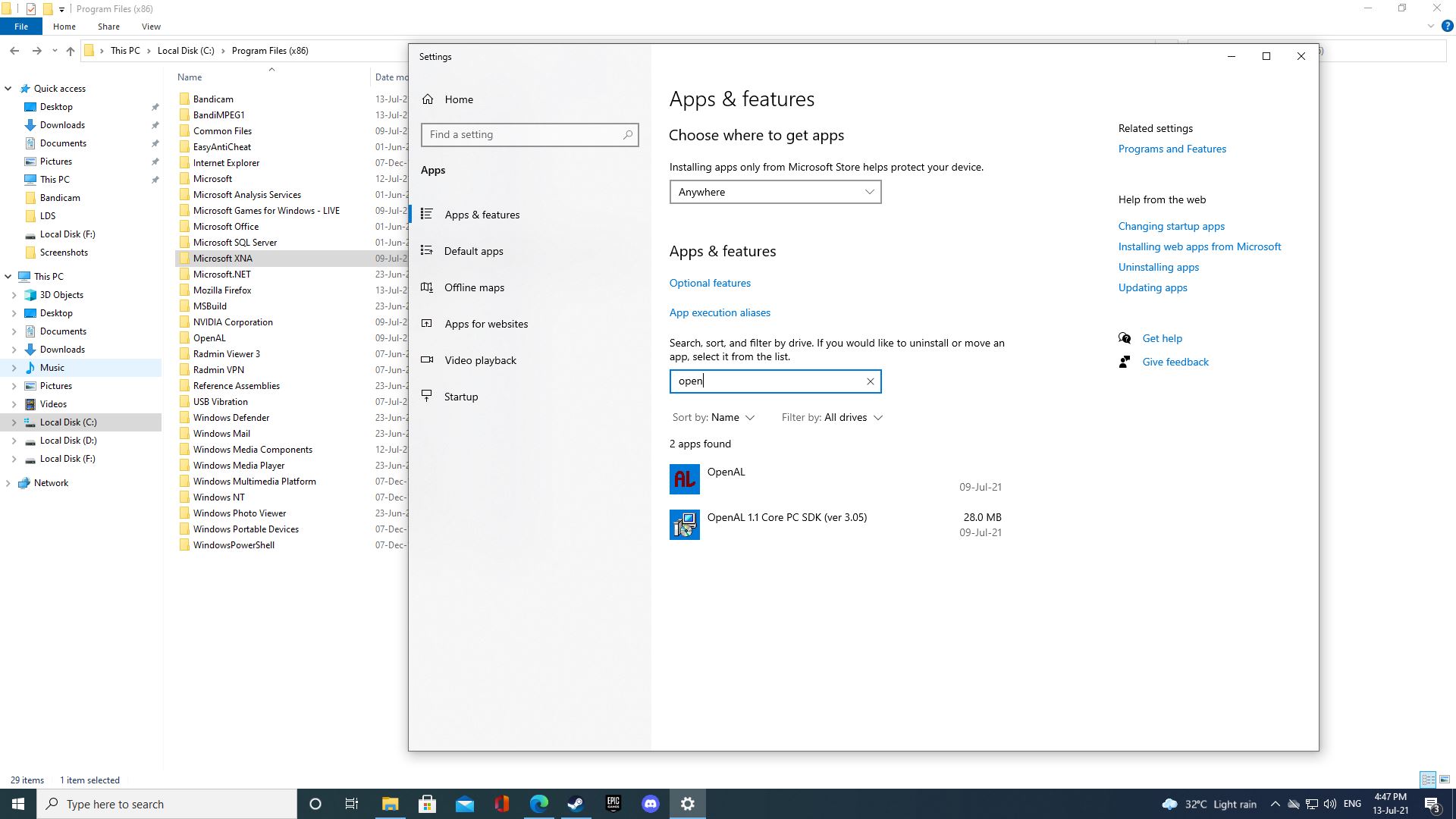Select the Microsoft SQL Server folder
This screenshot has height=819, width=1456.
coord(234,243)
